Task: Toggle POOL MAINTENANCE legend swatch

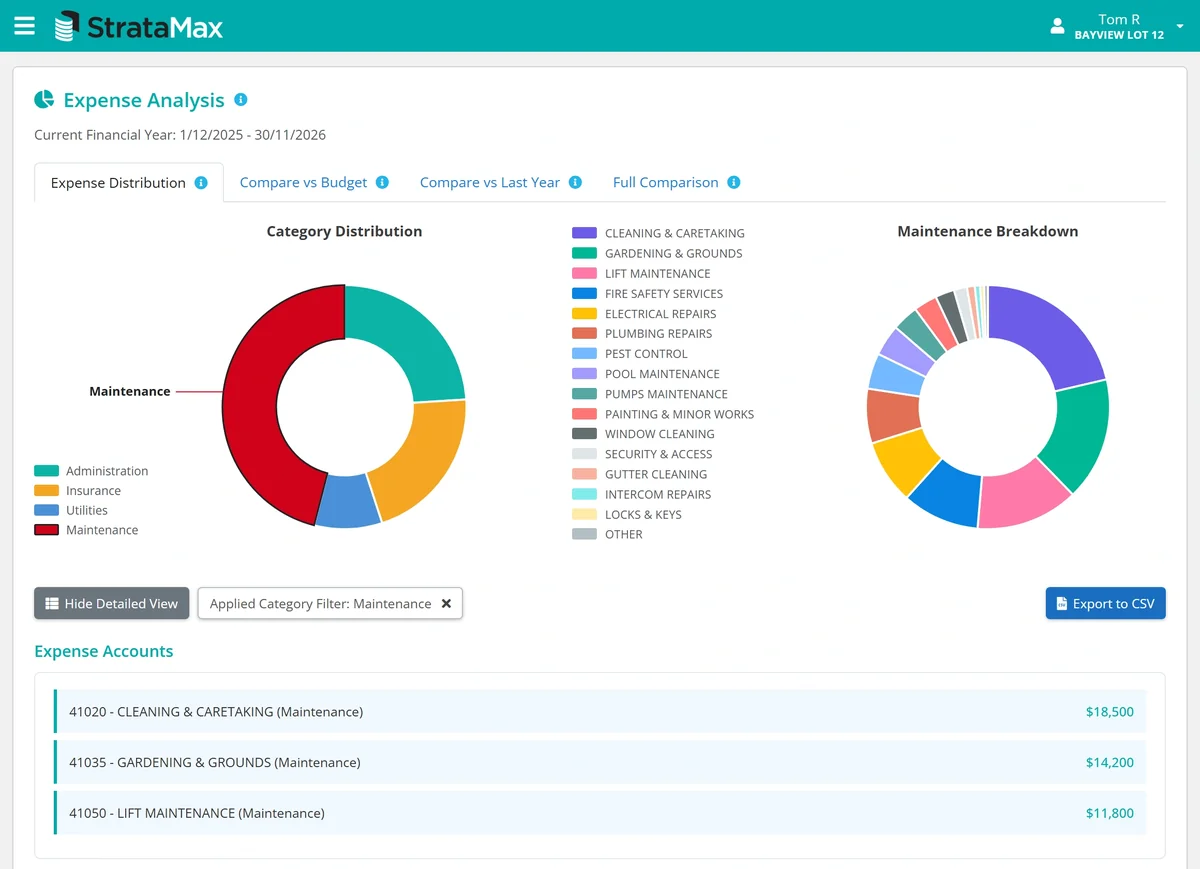Action: tap(585, 373)
